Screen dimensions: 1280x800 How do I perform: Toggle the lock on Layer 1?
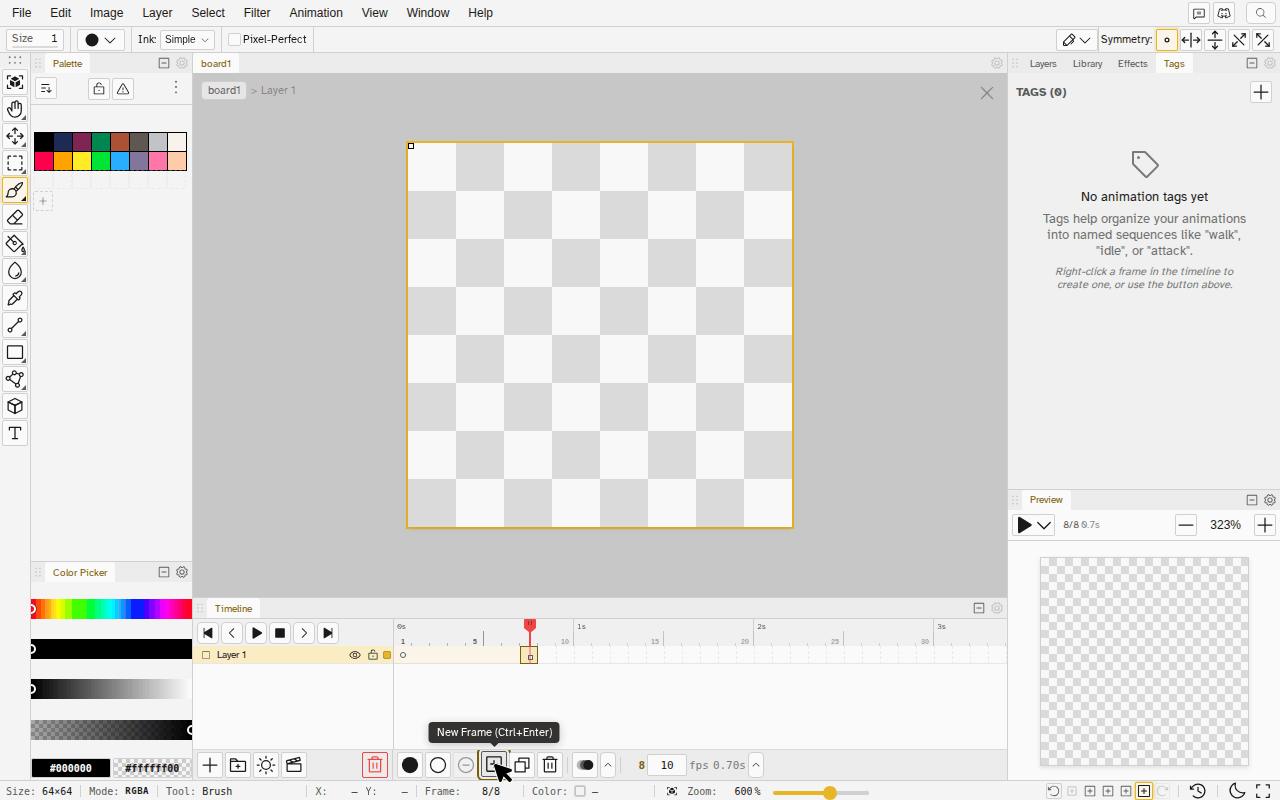coord(373,655)
